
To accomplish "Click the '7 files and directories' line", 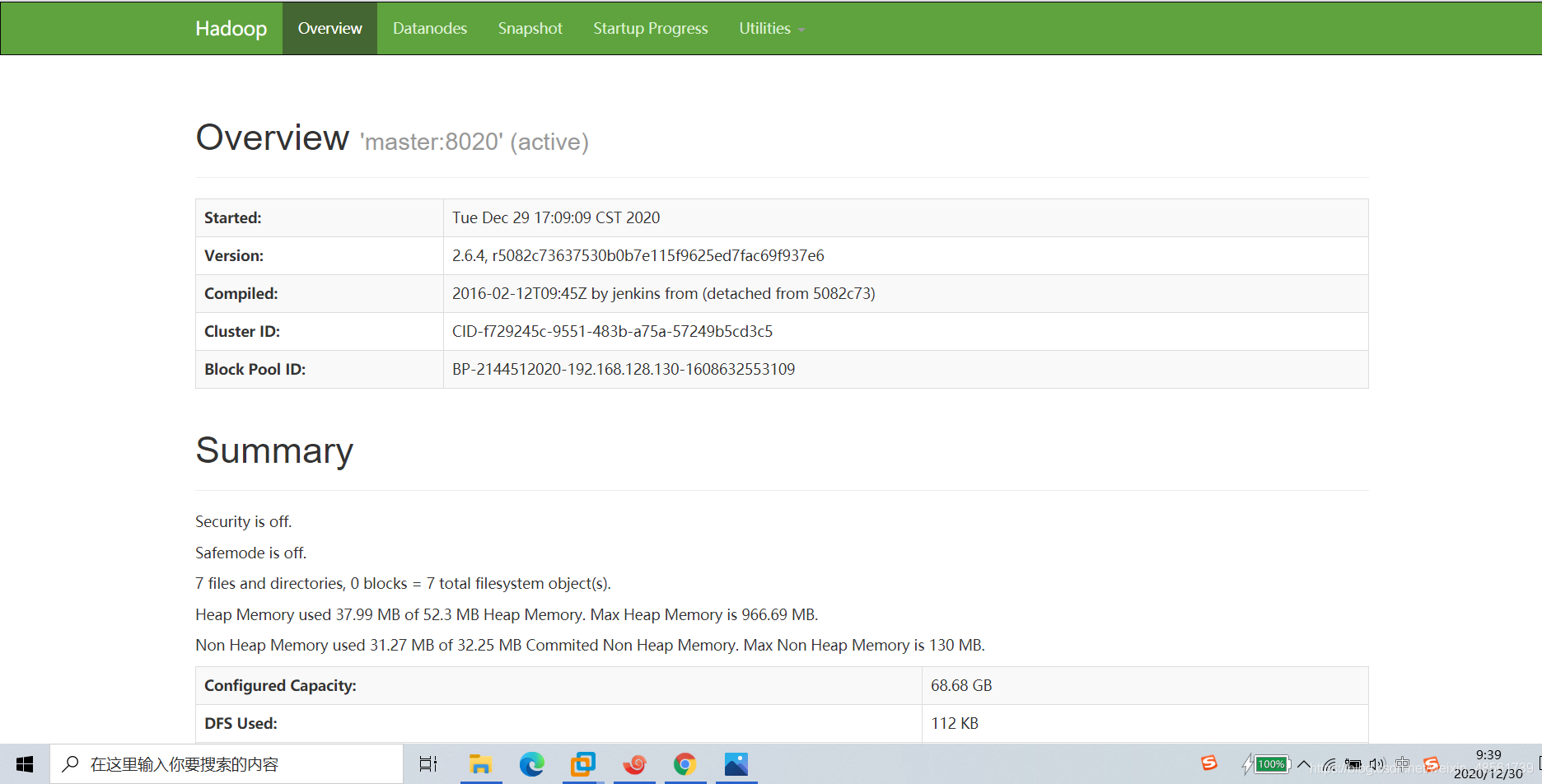I will pos(403,583).
